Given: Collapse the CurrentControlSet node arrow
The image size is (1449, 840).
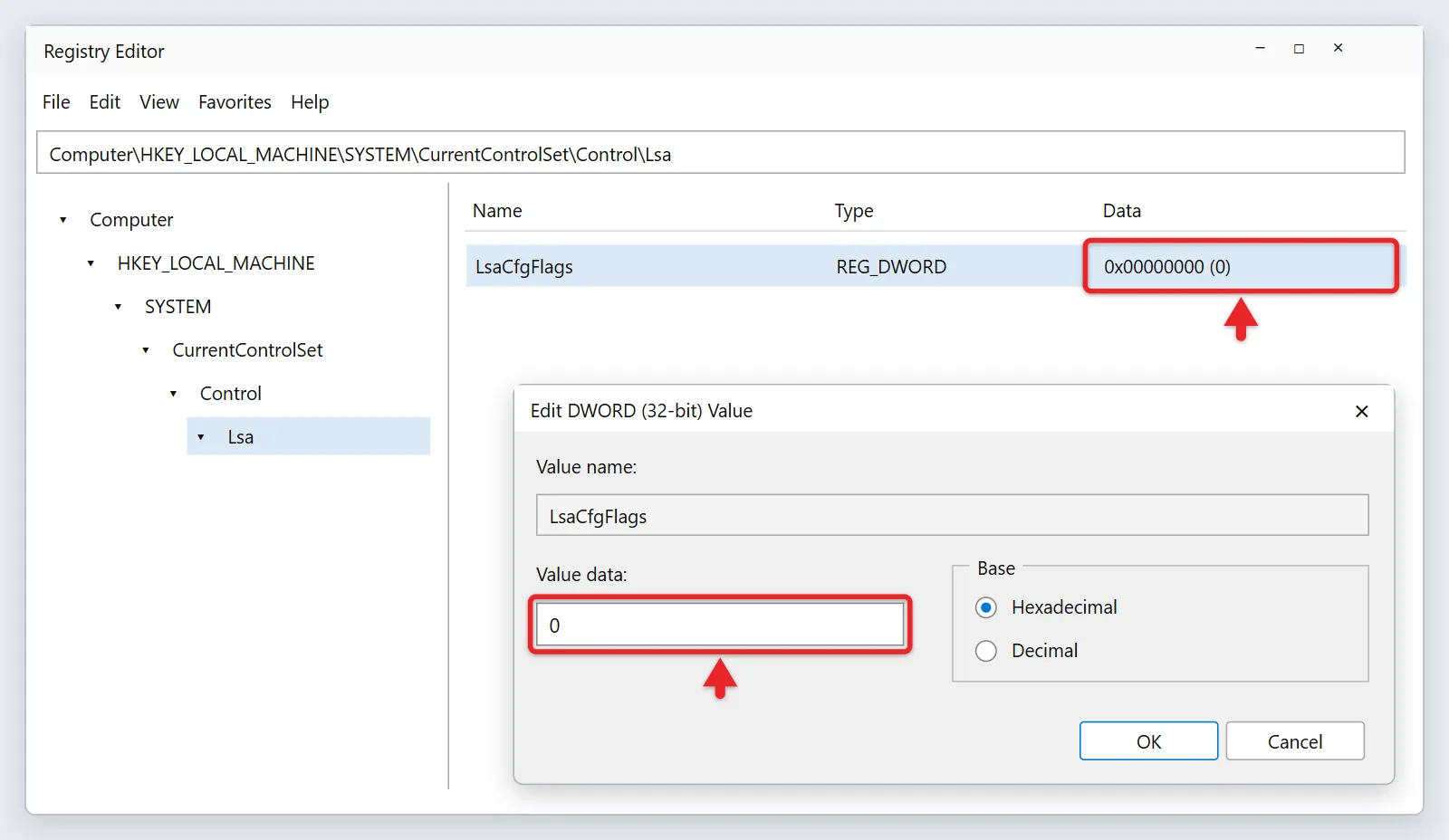Looking at the screenshot, I should click(x=146, y=350).
